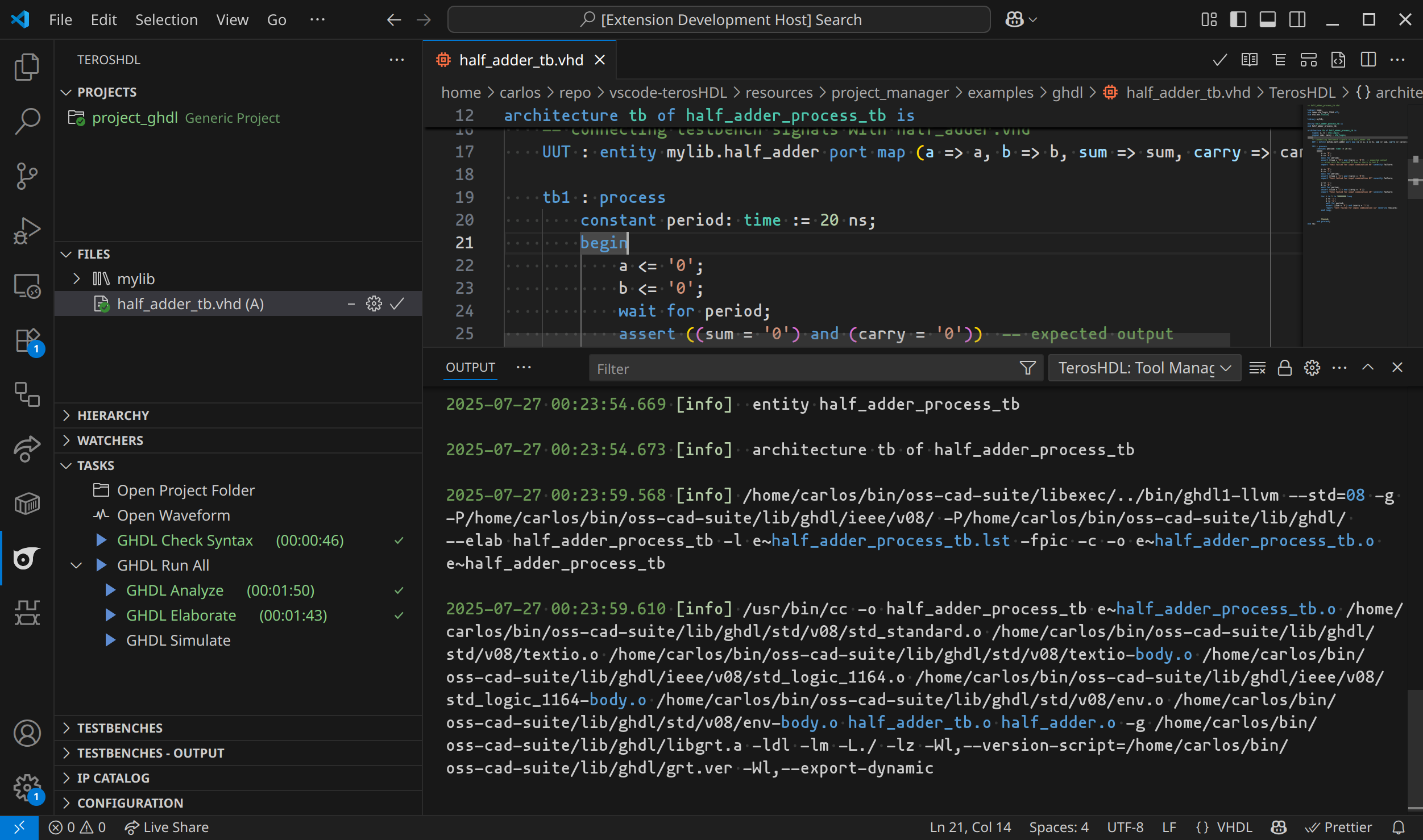
Task: Open Live Share activity bar icon
Action: (x=27, y=449)
